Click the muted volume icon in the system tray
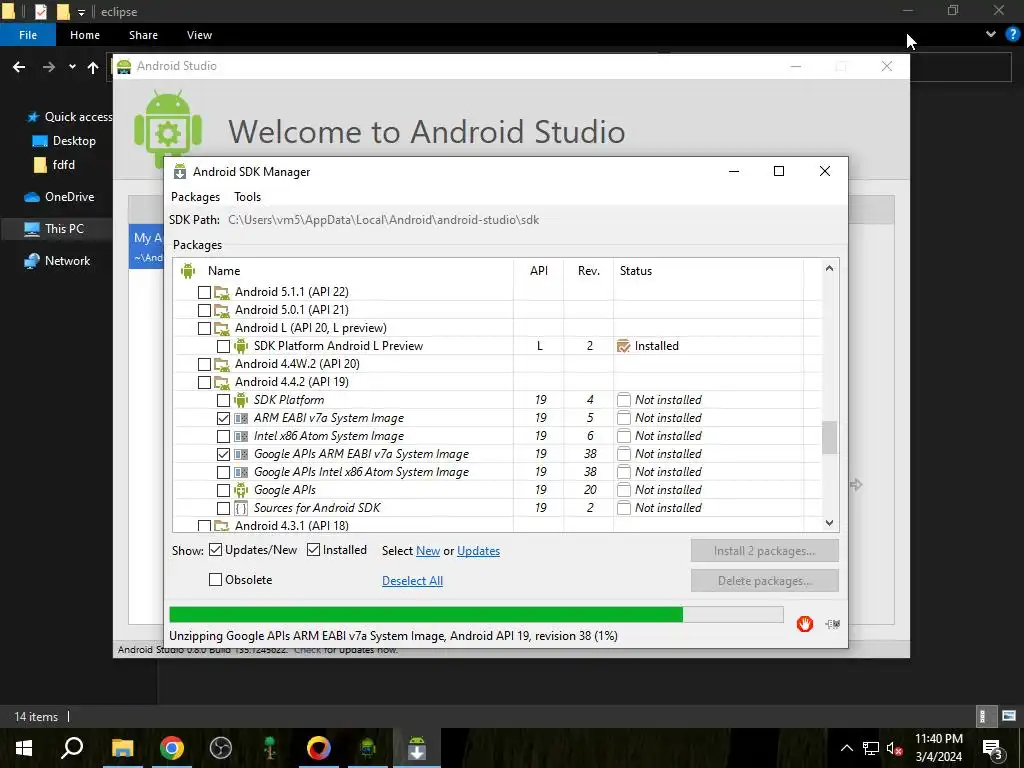Screen dimensions: 1024x768 point(893,748)
